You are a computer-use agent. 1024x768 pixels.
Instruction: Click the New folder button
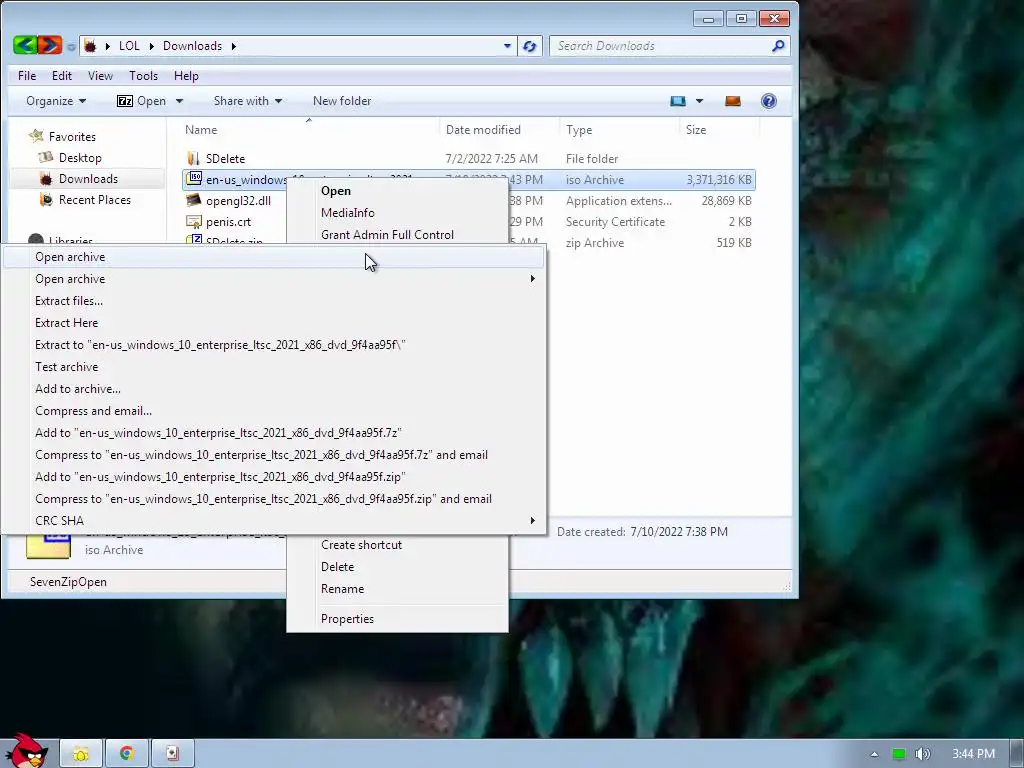coord(342,101)
